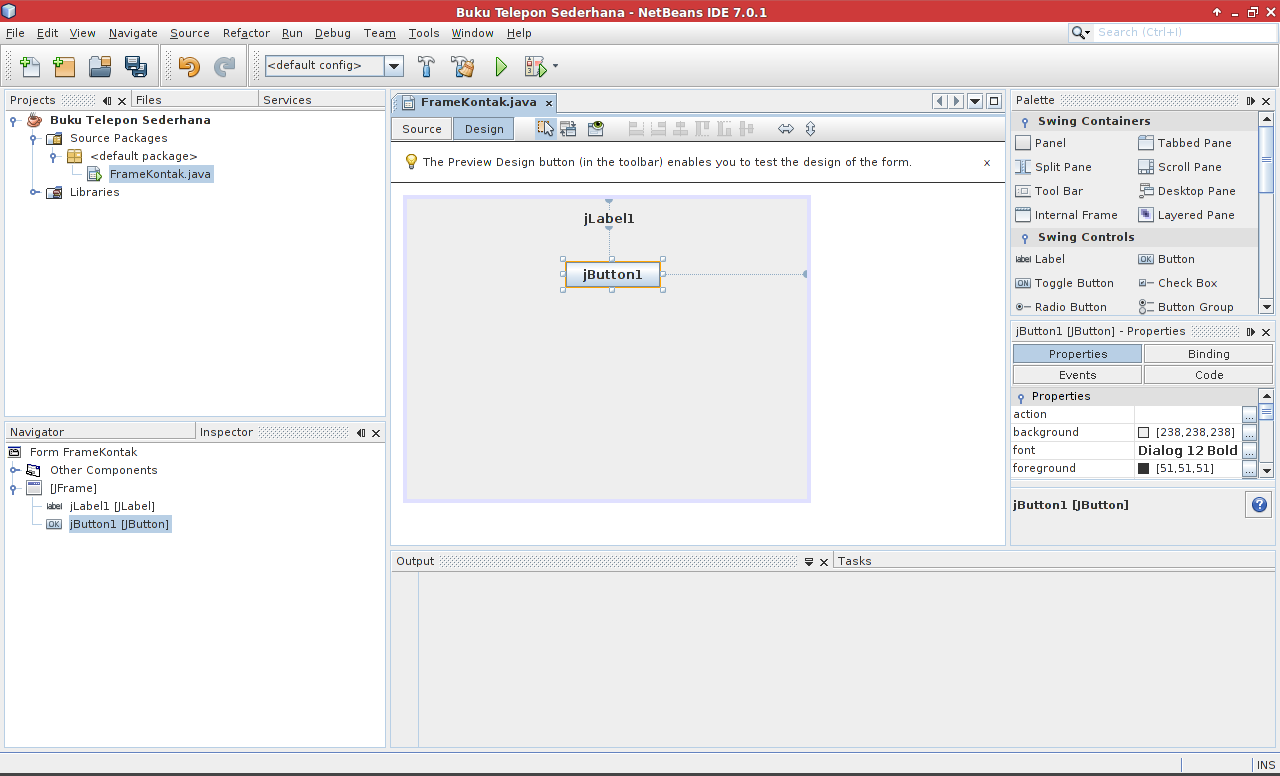Click the Debug Project icon
The width and height of the screenshot is (1280, 776).
536,67
